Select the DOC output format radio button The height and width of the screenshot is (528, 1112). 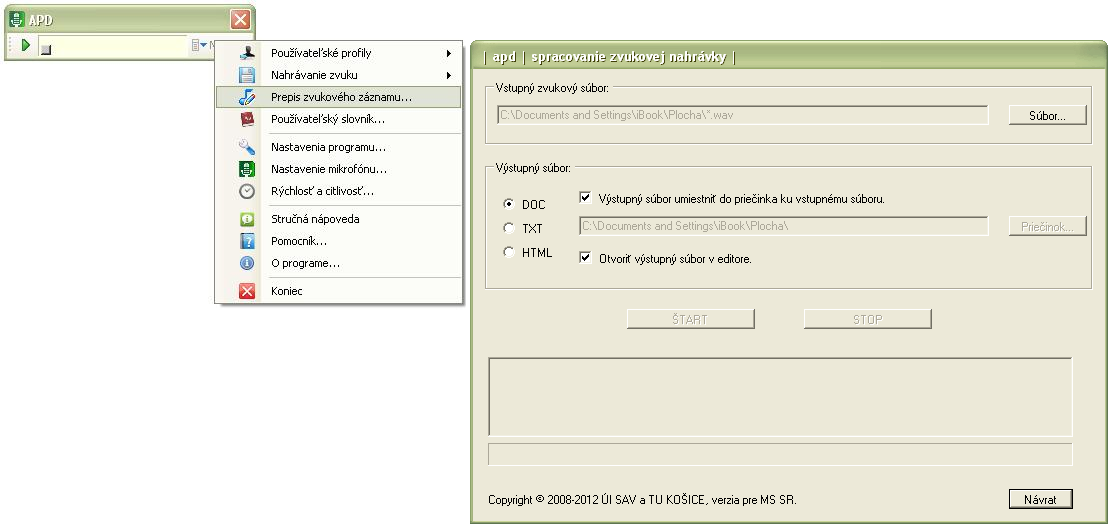point(508,204)
